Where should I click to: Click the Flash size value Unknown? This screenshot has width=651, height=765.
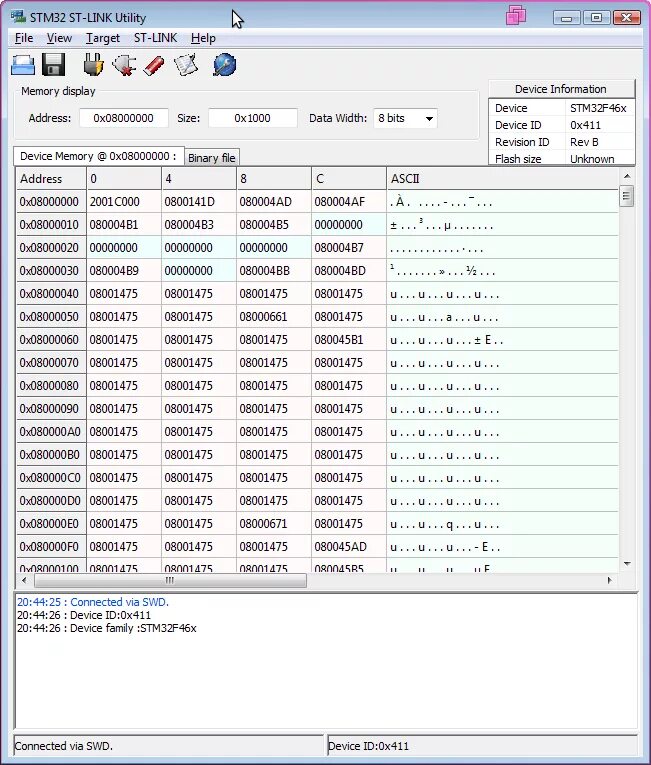(x=592, y=159)
